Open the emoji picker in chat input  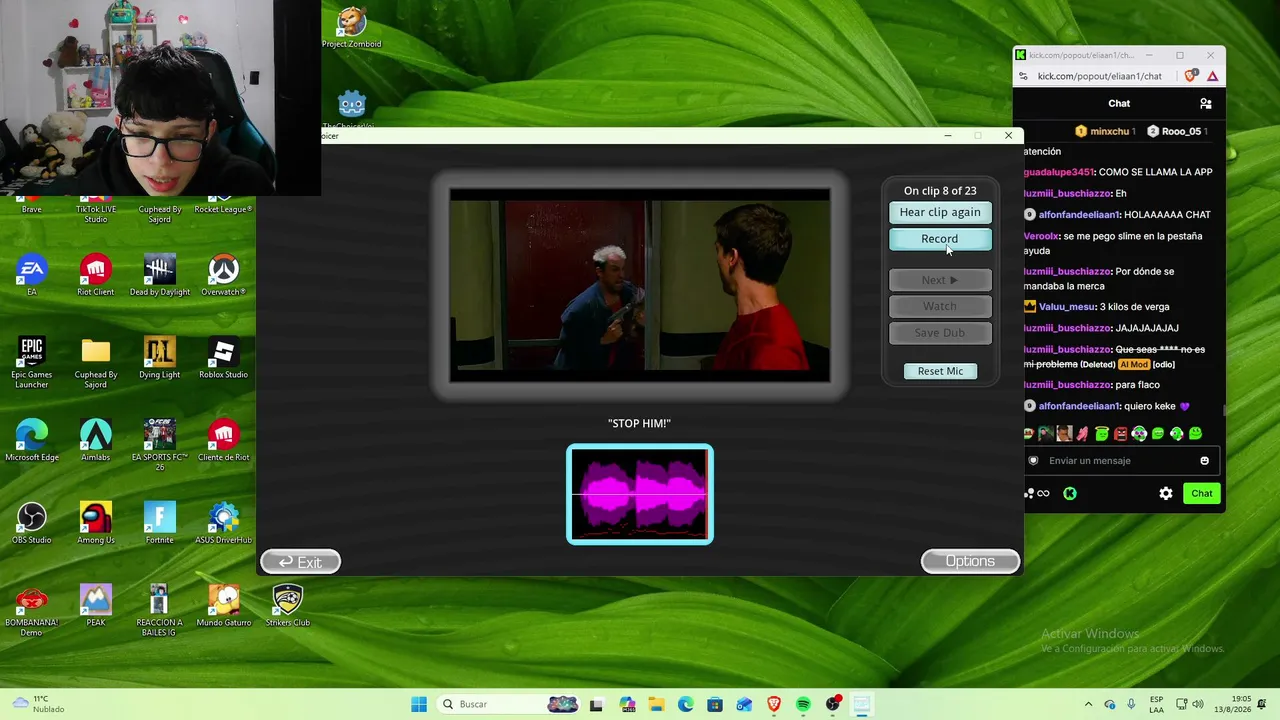point(1204,461)
